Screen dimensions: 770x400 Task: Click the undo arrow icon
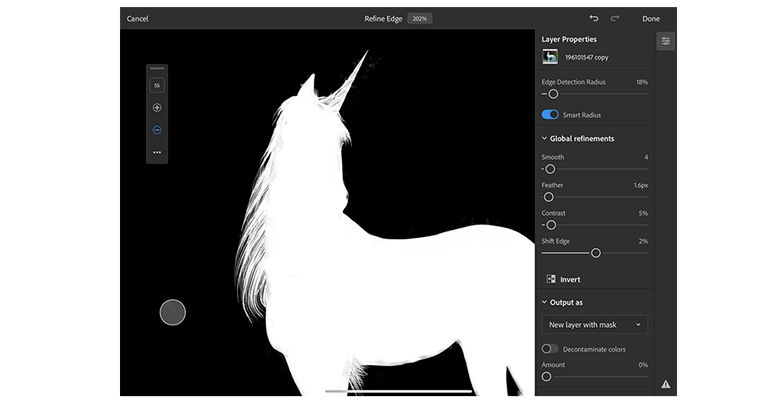[594, 18]
